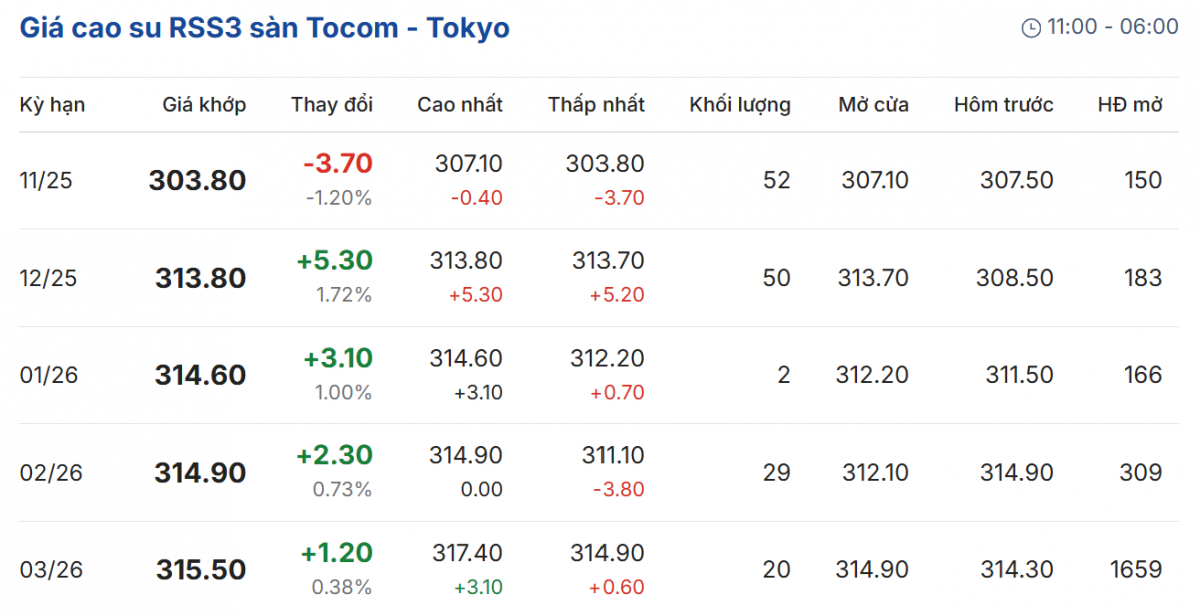This screenshot has width=1200, height=616.
Task: Click the HĐ mở column header
Action: [1130, 105]
